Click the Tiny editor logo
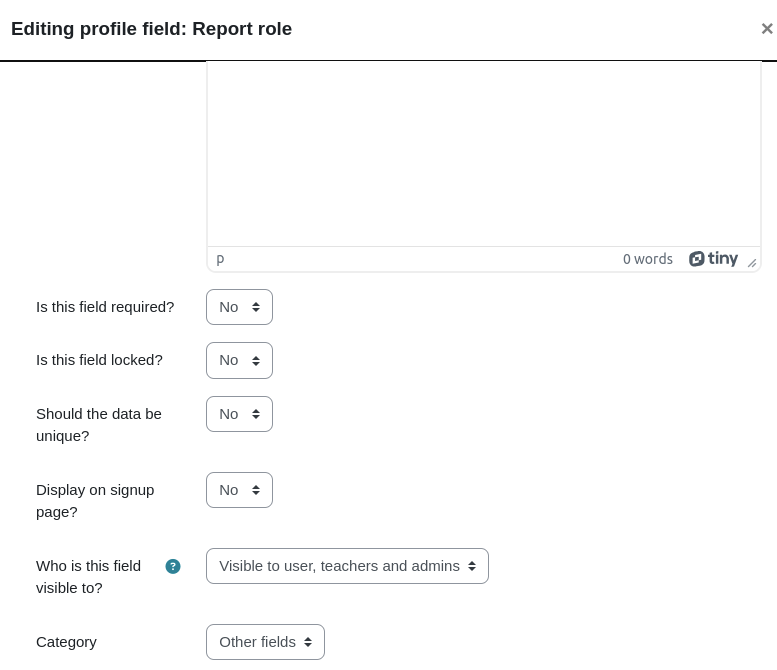Image resolution: width=777 pixels, height=670 pixels. (713, 259)
